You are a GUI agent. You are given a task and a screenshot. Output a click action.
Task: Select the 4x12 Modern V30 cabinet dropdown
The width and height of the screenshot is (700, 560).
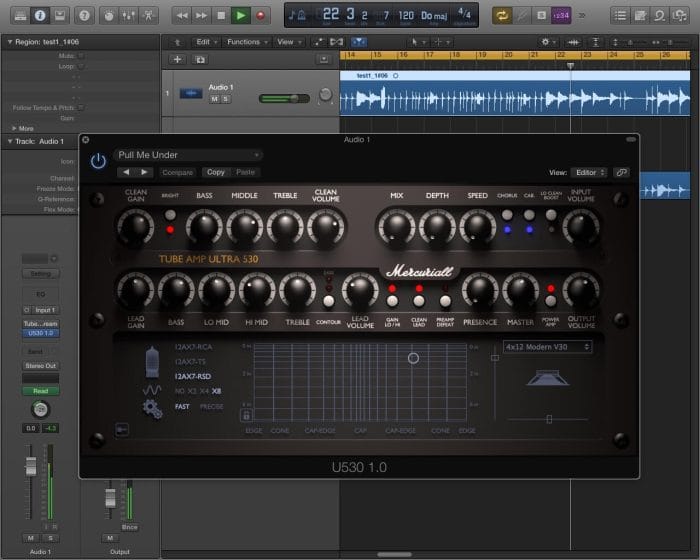(x=547, y=347)
